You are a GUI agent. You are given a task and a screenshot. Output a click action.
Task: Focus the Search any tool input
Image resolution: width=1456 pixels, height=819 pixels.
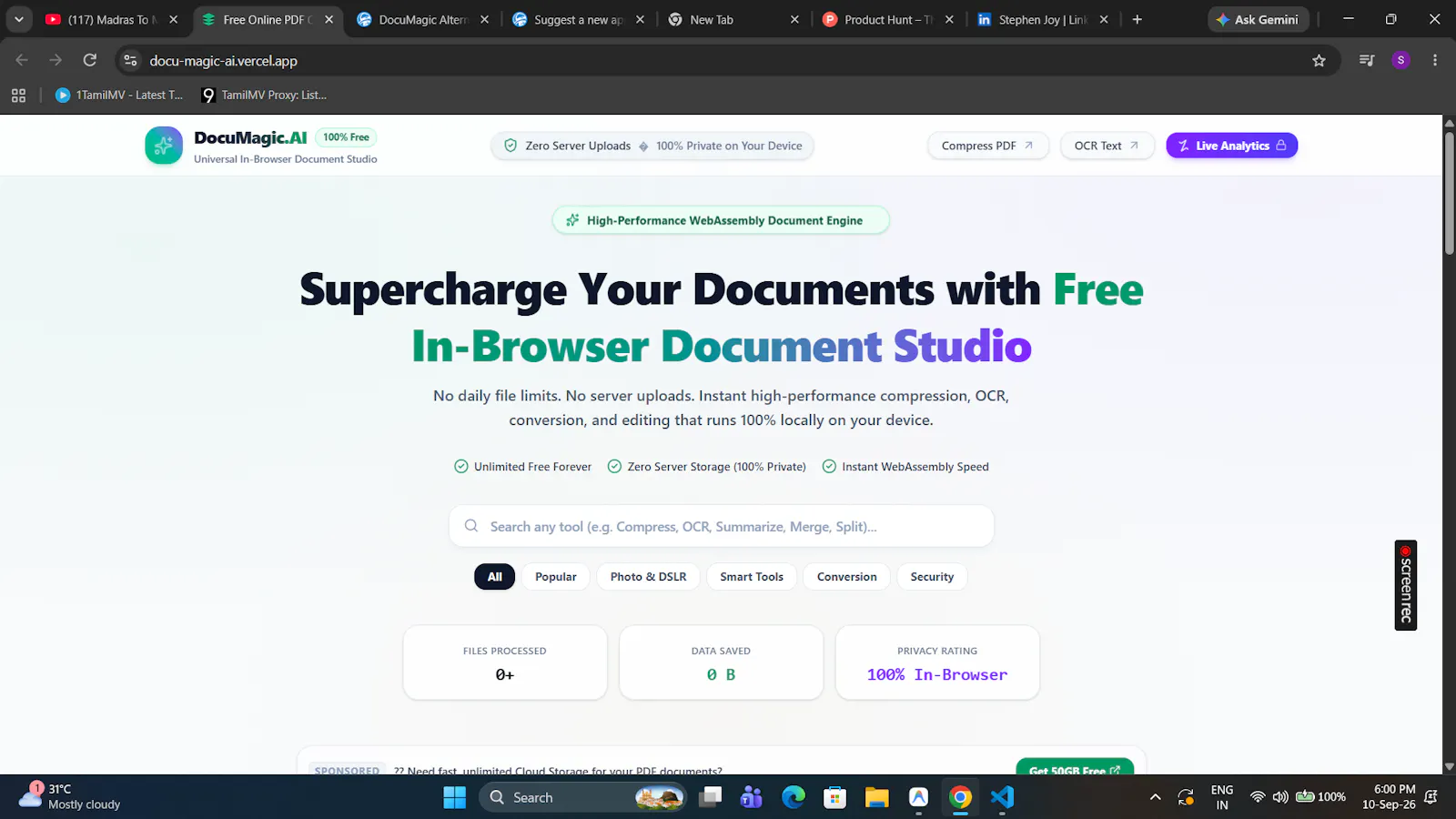tap(721, 526)
